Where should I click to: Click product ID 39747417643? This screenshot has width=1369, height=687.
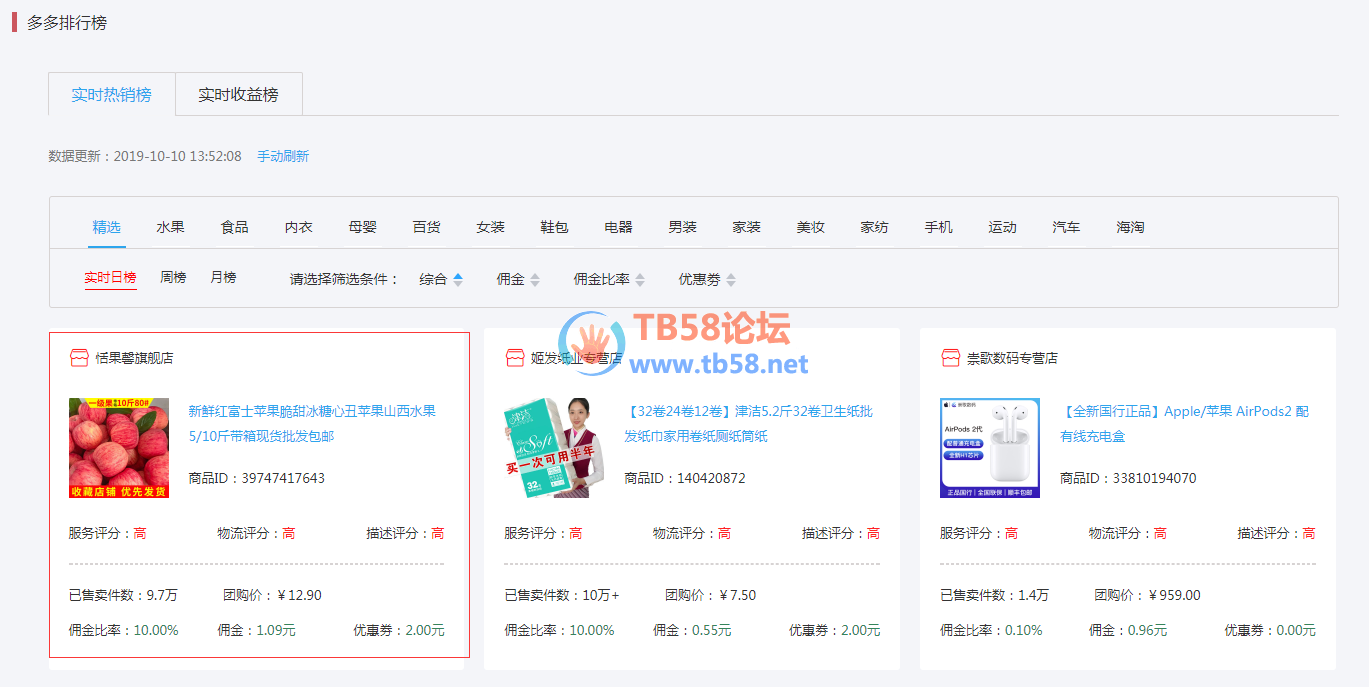283,479
